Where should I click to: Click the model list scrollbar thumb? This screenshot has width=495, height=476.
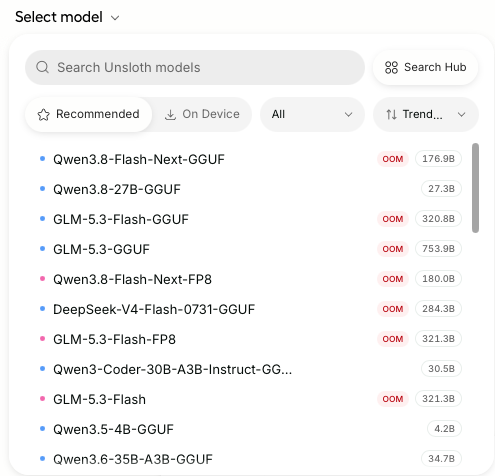[x=475, y=188]
